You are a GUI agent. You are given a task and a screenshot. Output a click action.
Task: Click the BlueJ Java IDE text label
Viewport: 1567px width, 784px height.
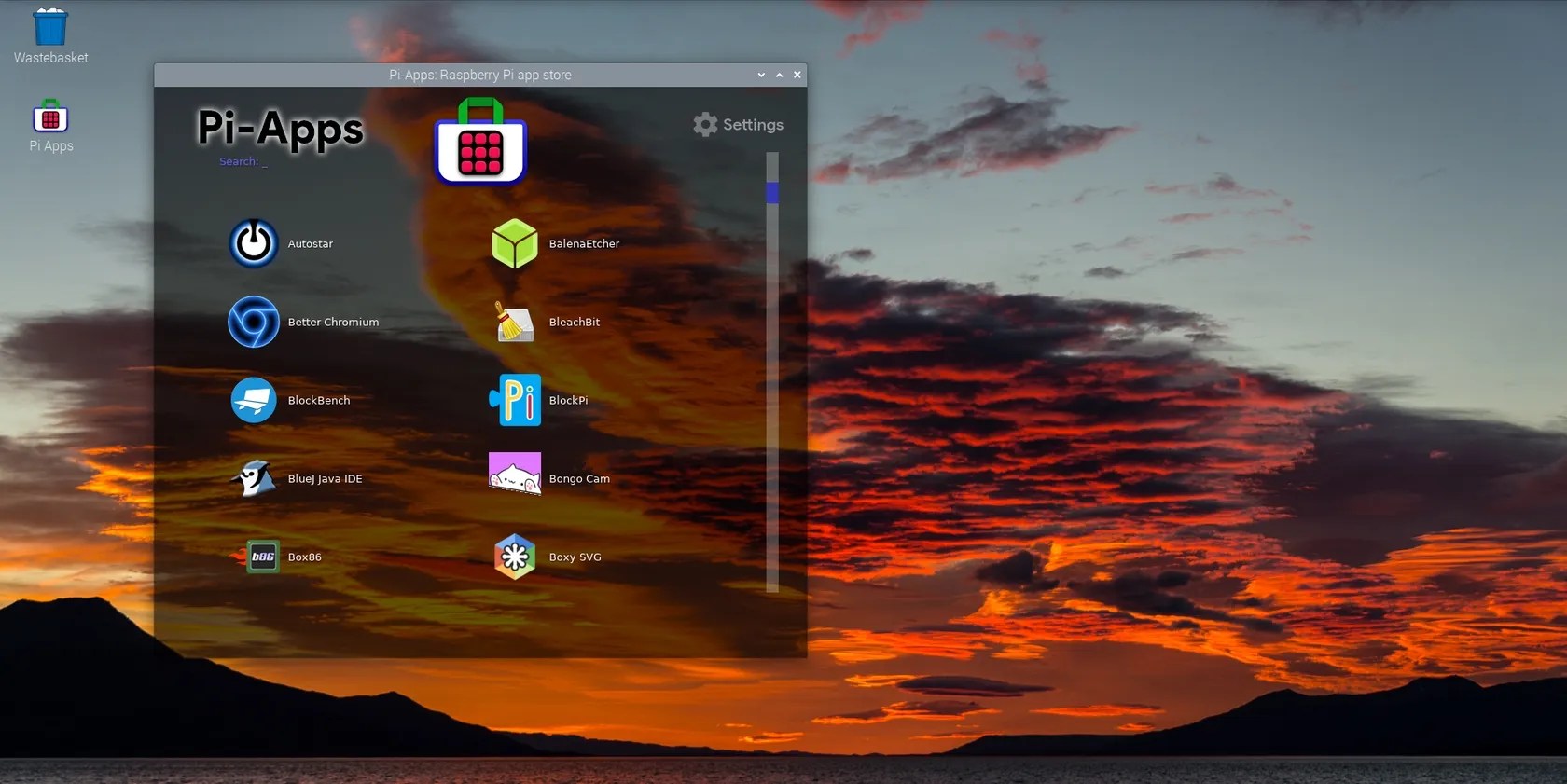pos(325,478)
